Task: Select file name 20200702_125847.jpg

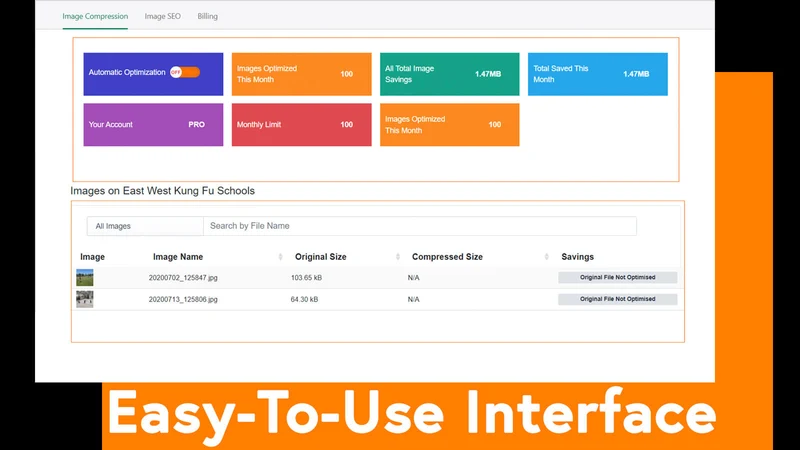Action: [x=183, y=278]
